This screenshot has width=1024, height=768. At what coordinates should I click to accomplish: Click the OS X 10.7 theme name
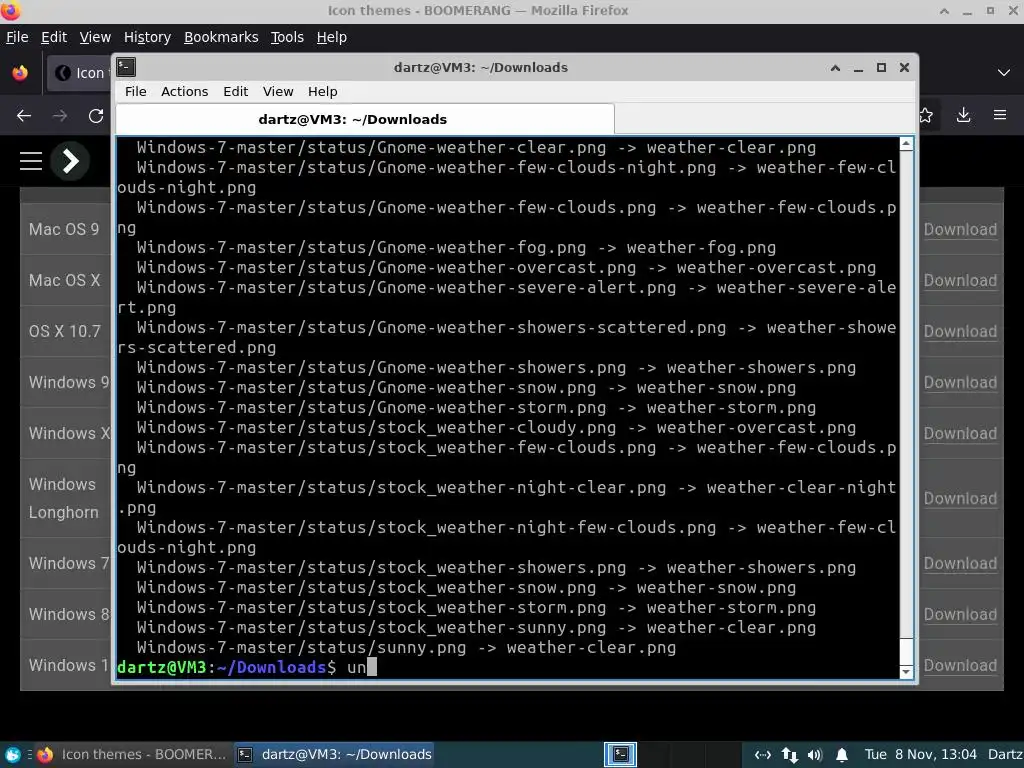click(65, 331)
